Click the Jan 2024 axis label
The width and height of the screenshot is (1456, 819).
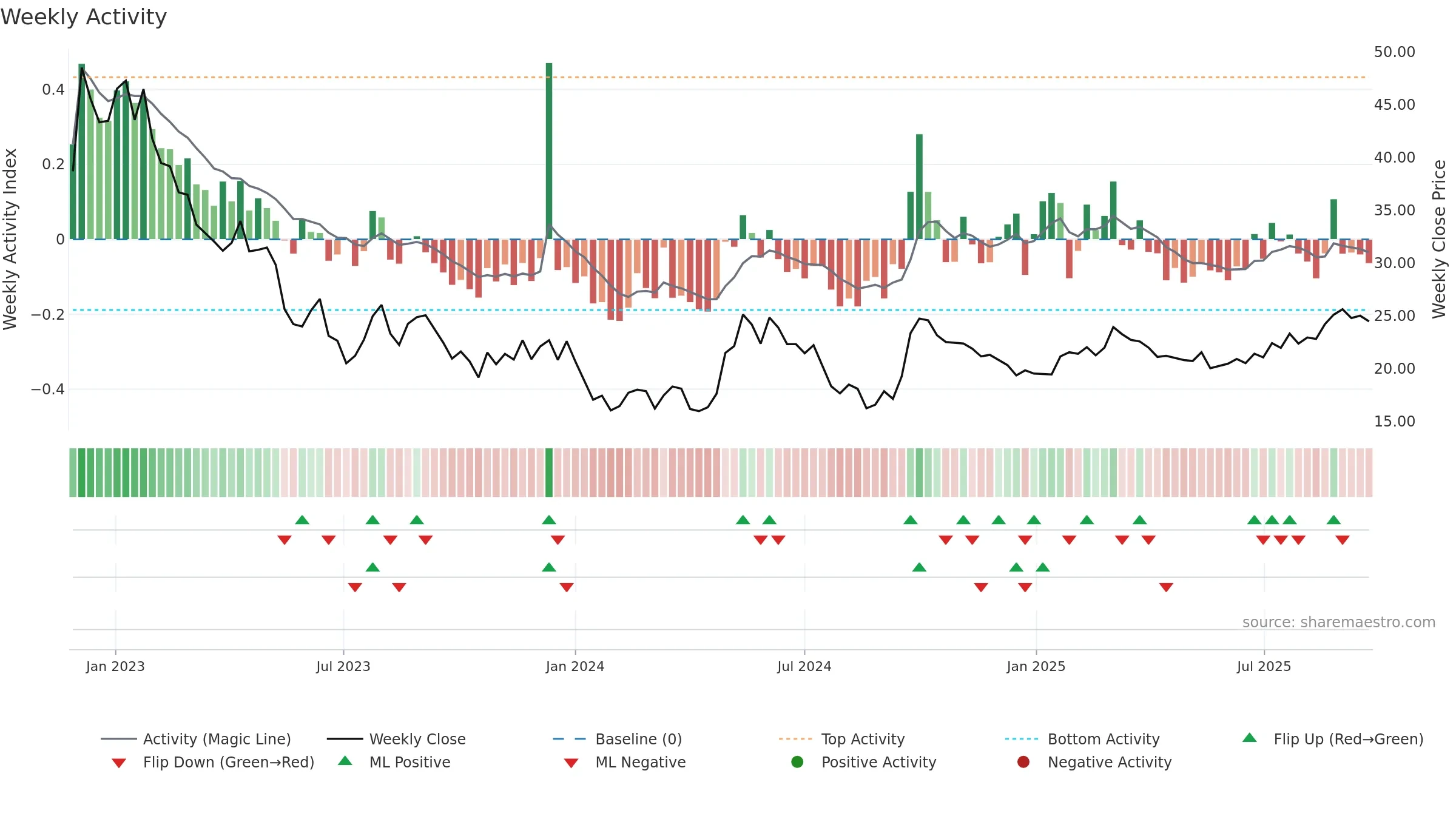(575, 666)
